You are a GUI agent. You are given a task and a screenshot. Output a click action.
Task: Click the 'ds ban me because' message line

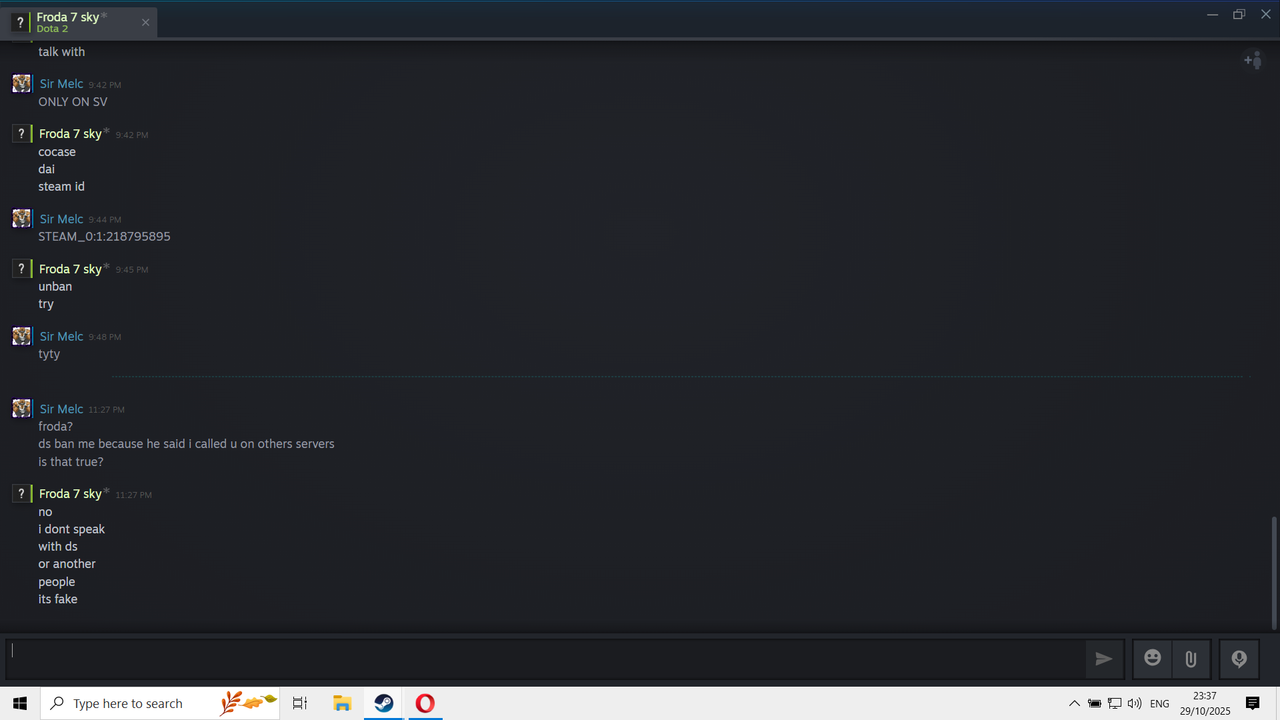click(186, 444)
